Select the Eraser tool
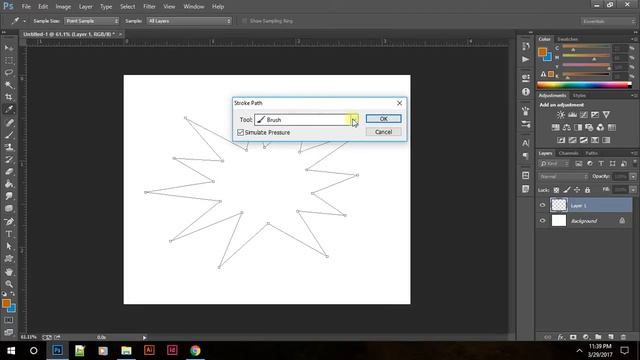This screenshot has width=640, height=360. 9,172
